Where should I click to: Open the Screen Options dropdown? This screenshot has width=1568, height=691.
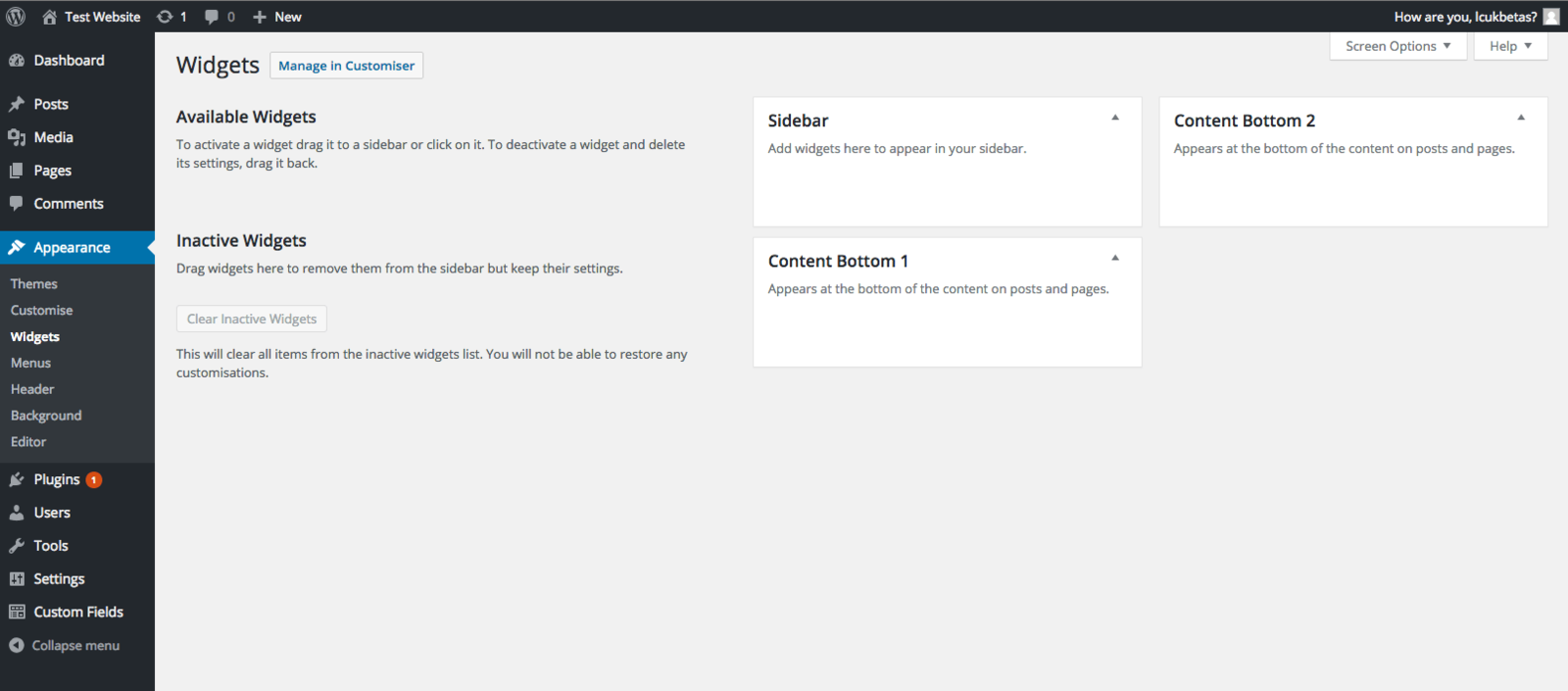coord(1398,46)
